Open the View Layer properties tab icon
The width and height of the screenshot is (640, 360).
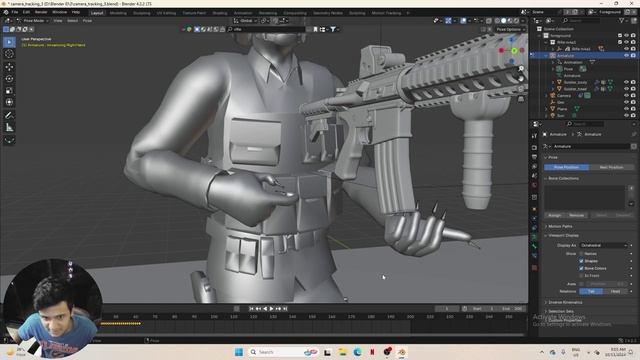coord(534,167)
